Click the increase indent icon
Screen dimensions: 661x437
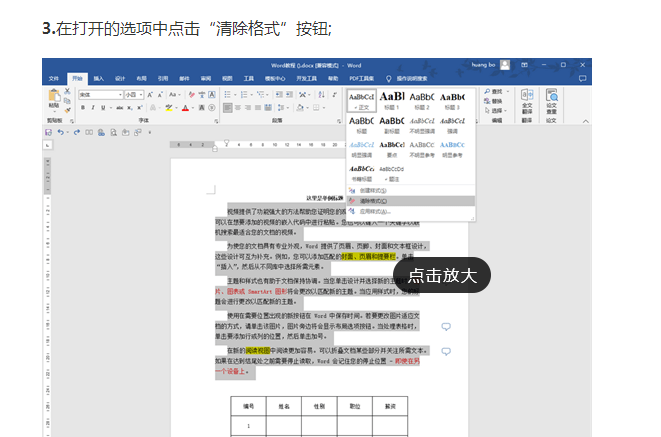pos(289,95)
